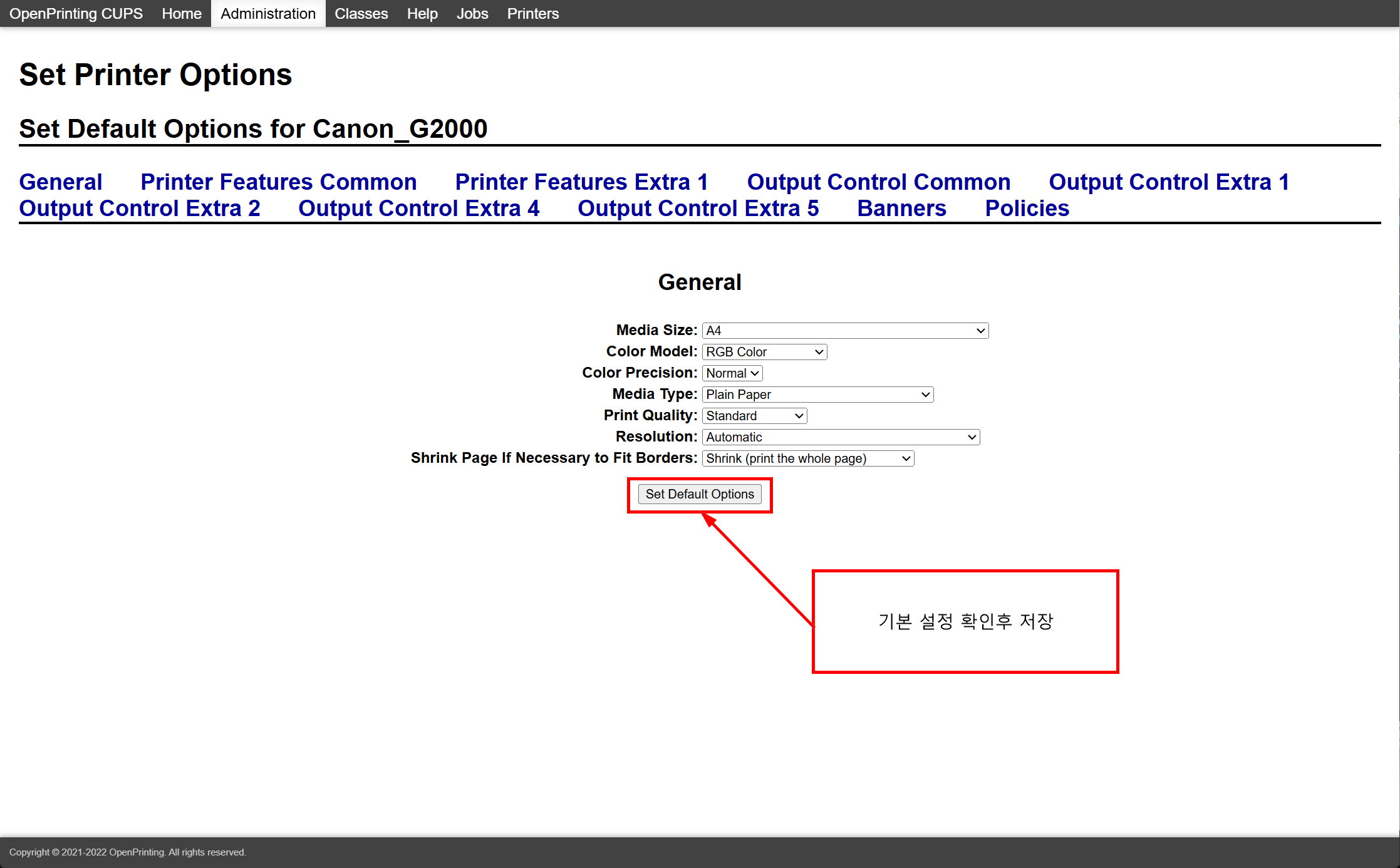
Task: Switch to the Classes menu item
Action: [x=361, y=14]
